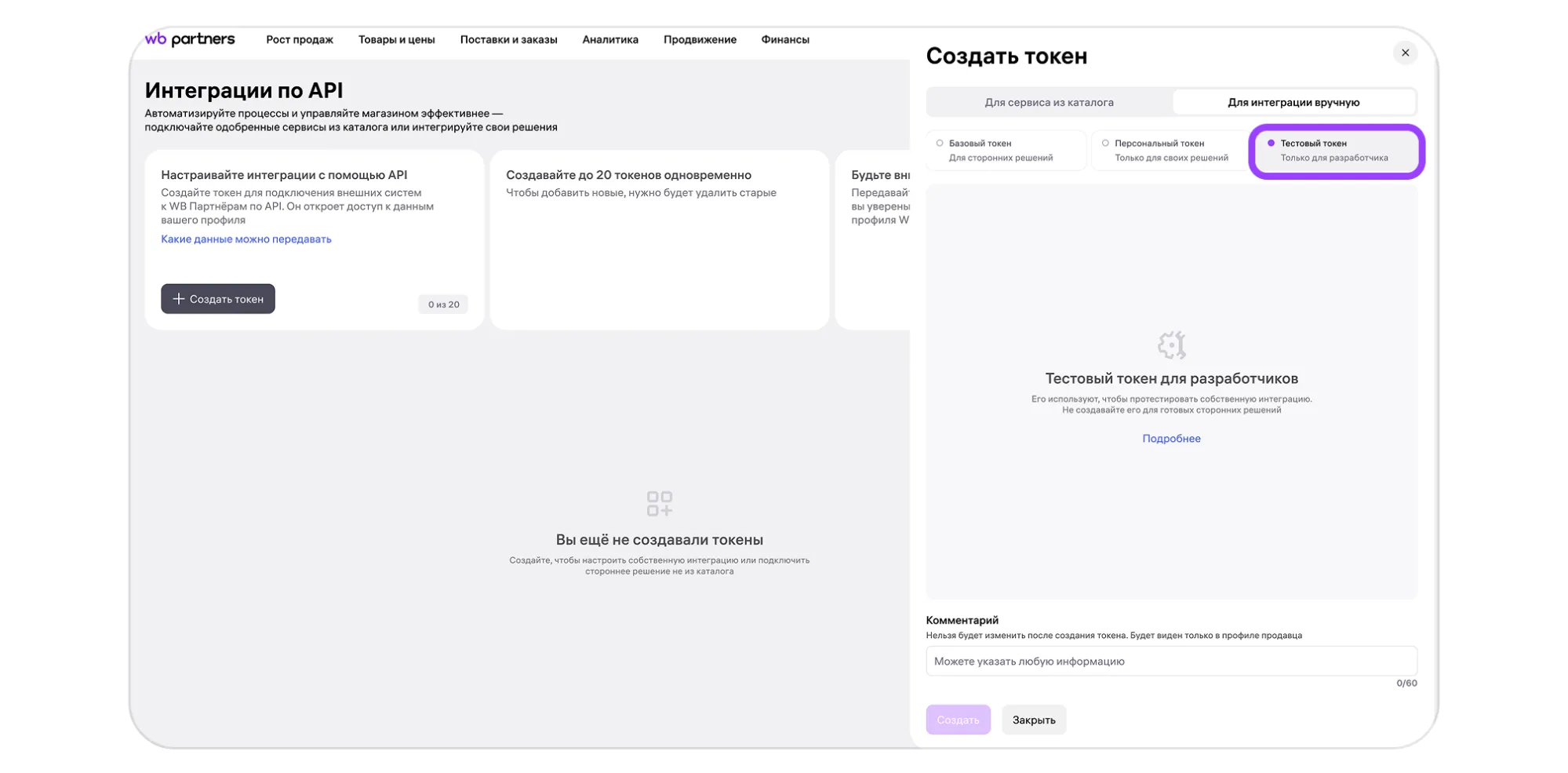The image size is (1568, 773).
Task: Select the Персональный токен radio option
Action: click(x=1105, y=144)
